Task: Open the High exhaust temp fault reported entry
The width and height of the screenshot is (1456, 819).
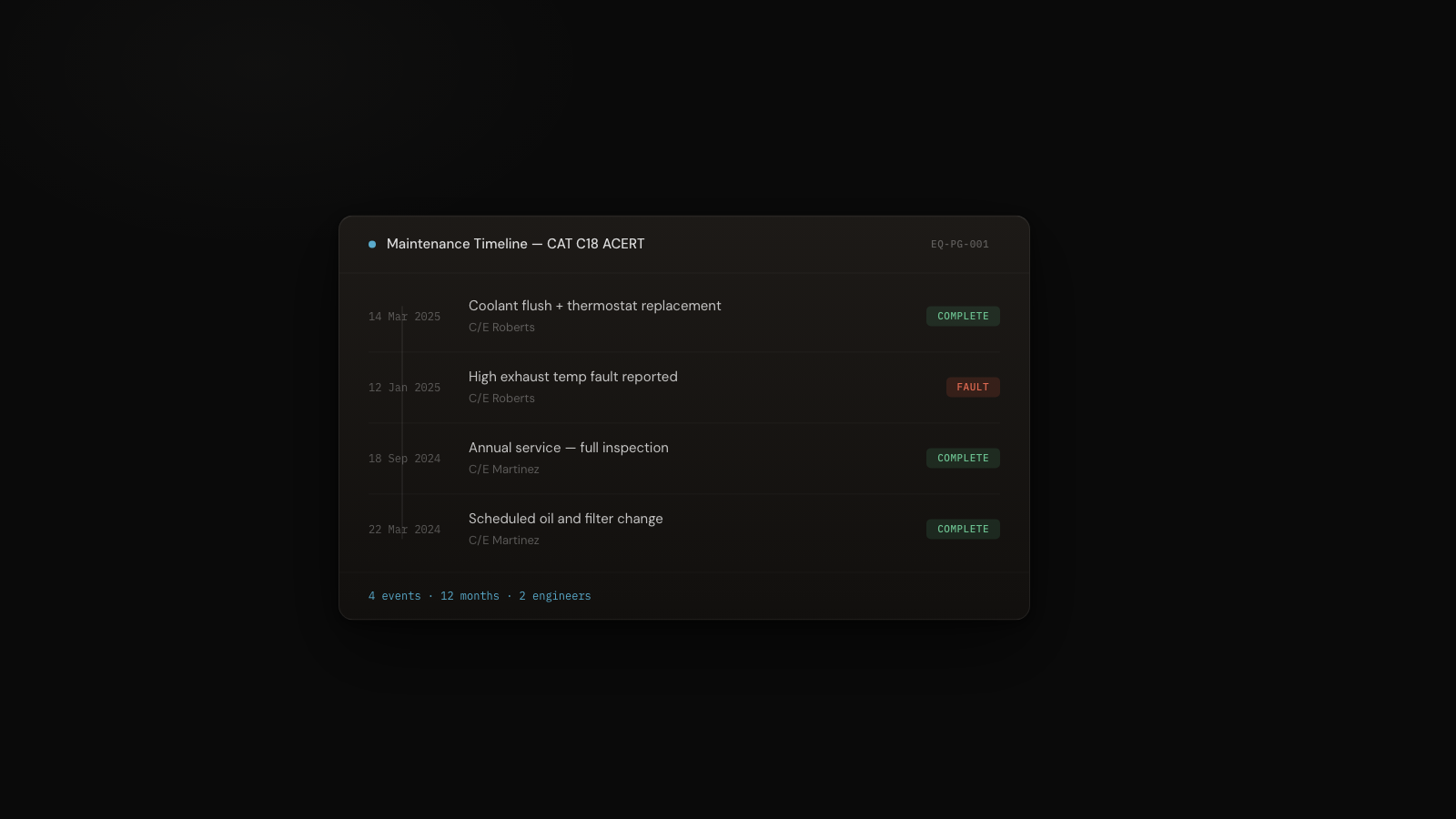Action: coord(572,377)
